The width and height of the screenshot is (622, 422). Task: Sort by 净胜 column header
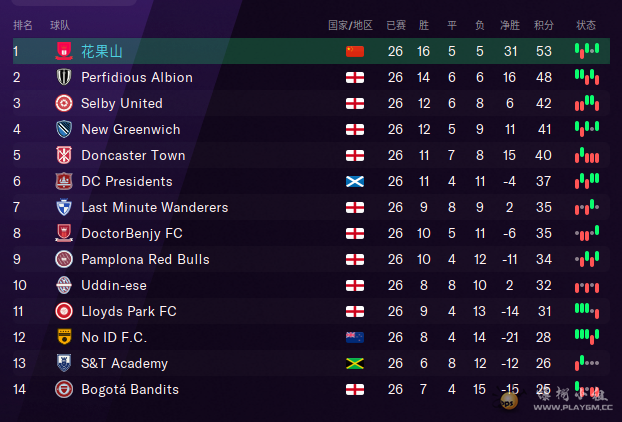point(510,24)
